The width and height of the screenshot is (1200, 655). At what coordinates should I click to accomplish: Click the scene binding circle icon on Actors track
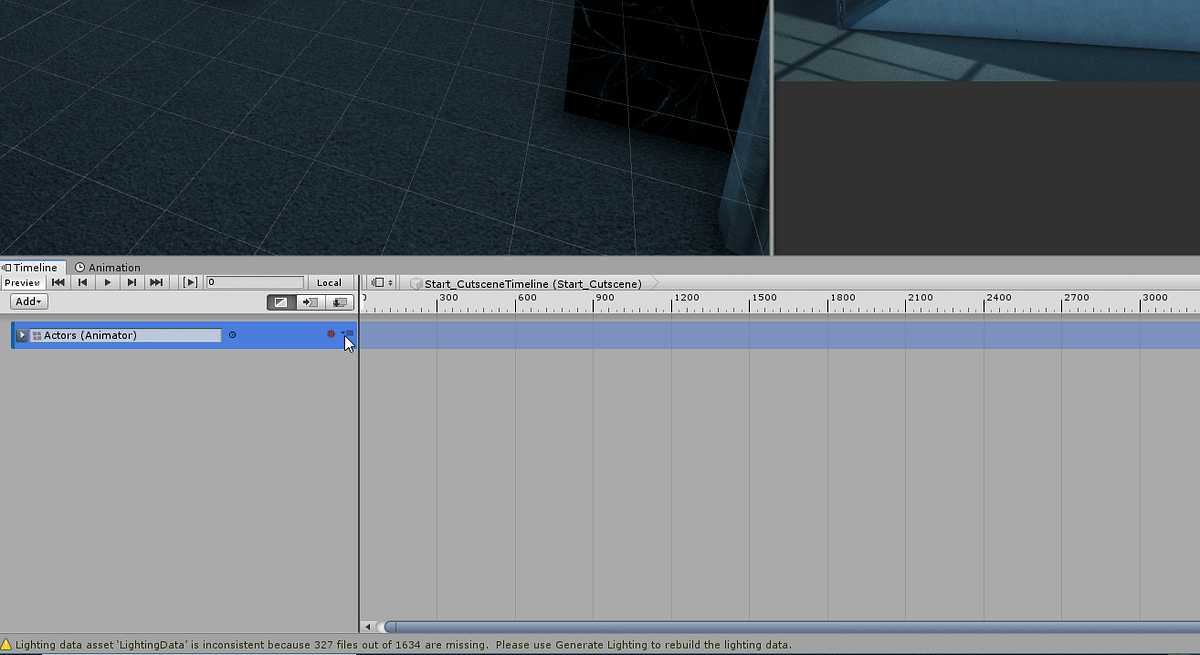pyautogui.click(x=232, y=335)
